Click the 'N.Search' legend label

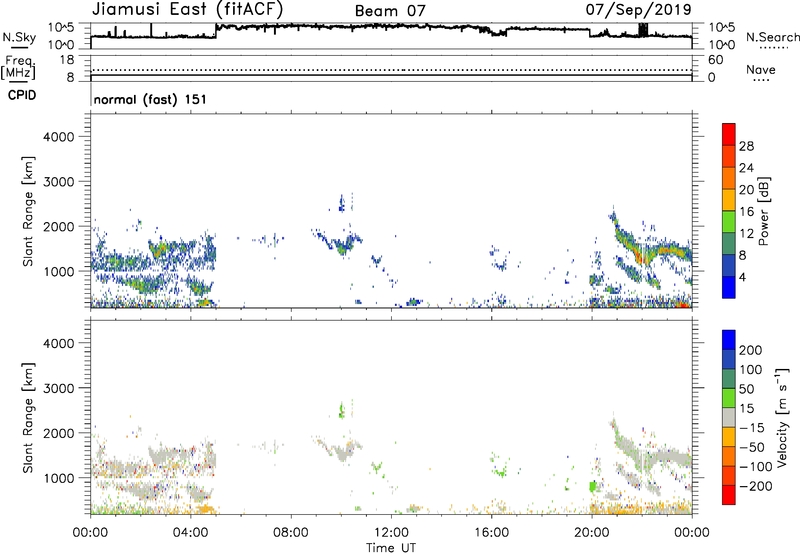[772, 37]
